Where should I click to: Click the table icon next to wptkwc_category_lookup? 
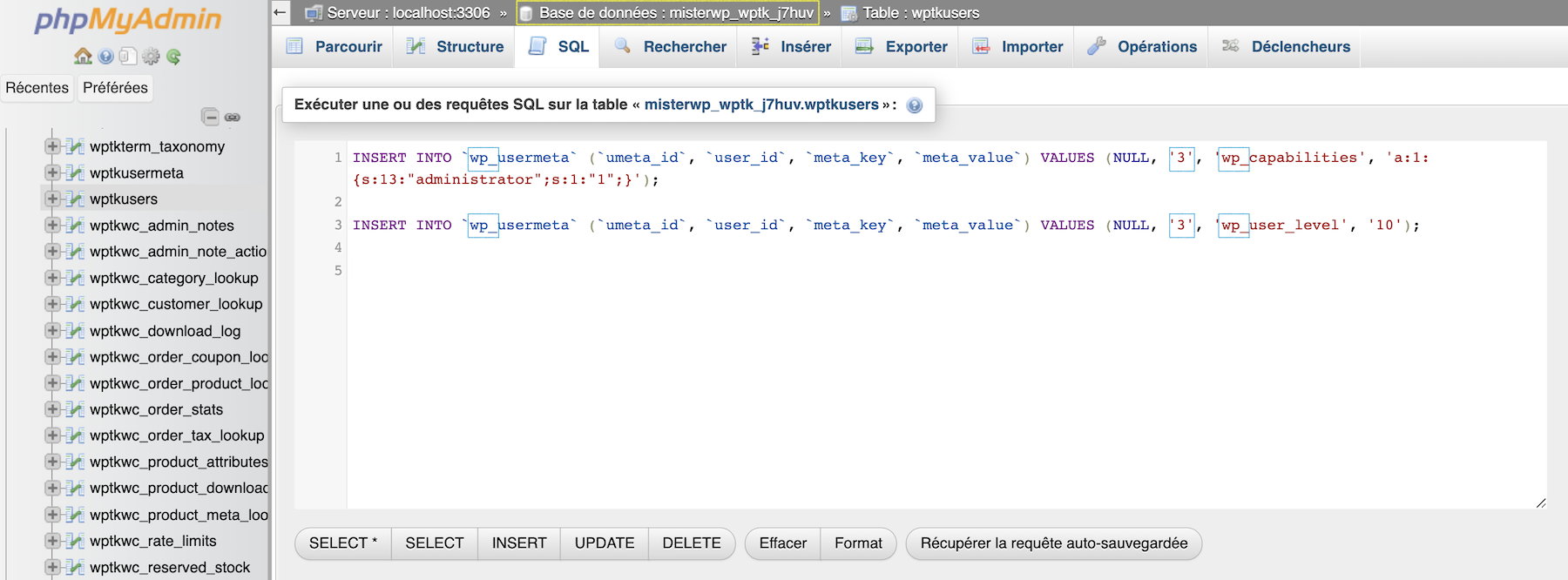(x=76, y=278)
